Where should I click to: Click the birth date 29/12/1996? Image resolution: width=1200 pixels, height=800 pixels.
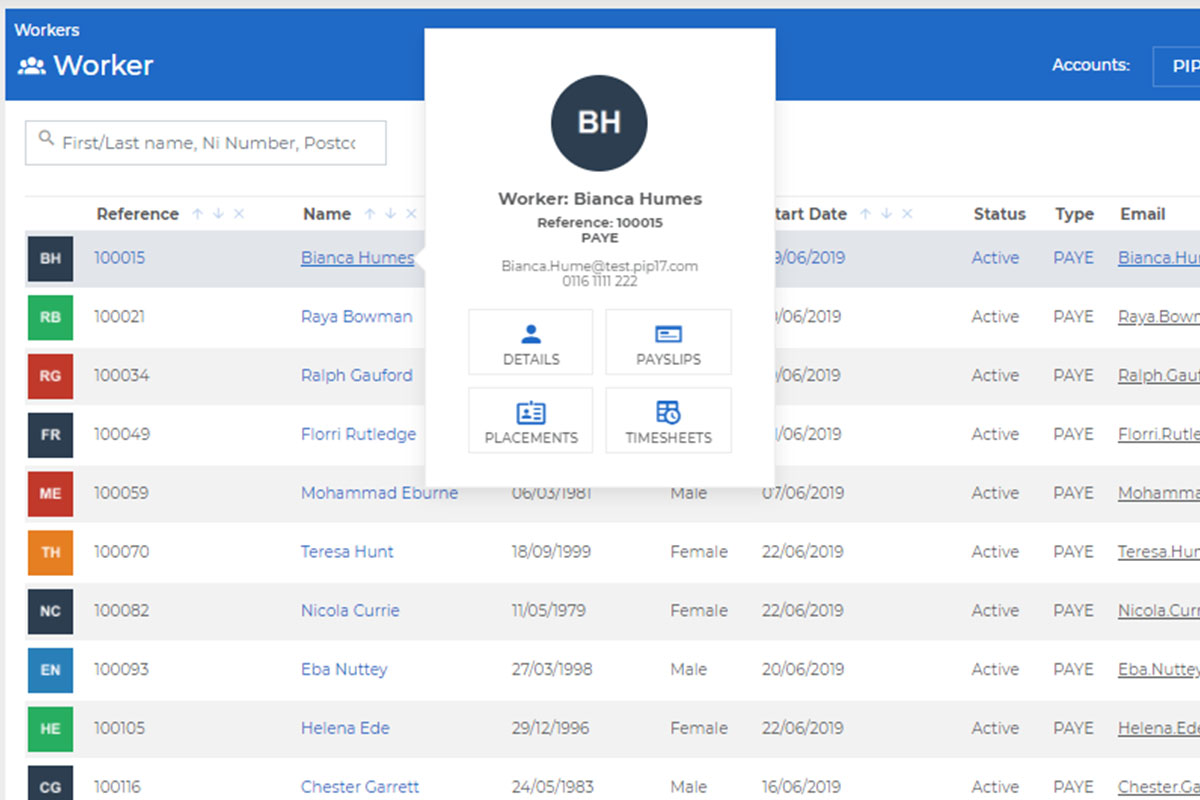pyautogui.click(x=550, y=729)
